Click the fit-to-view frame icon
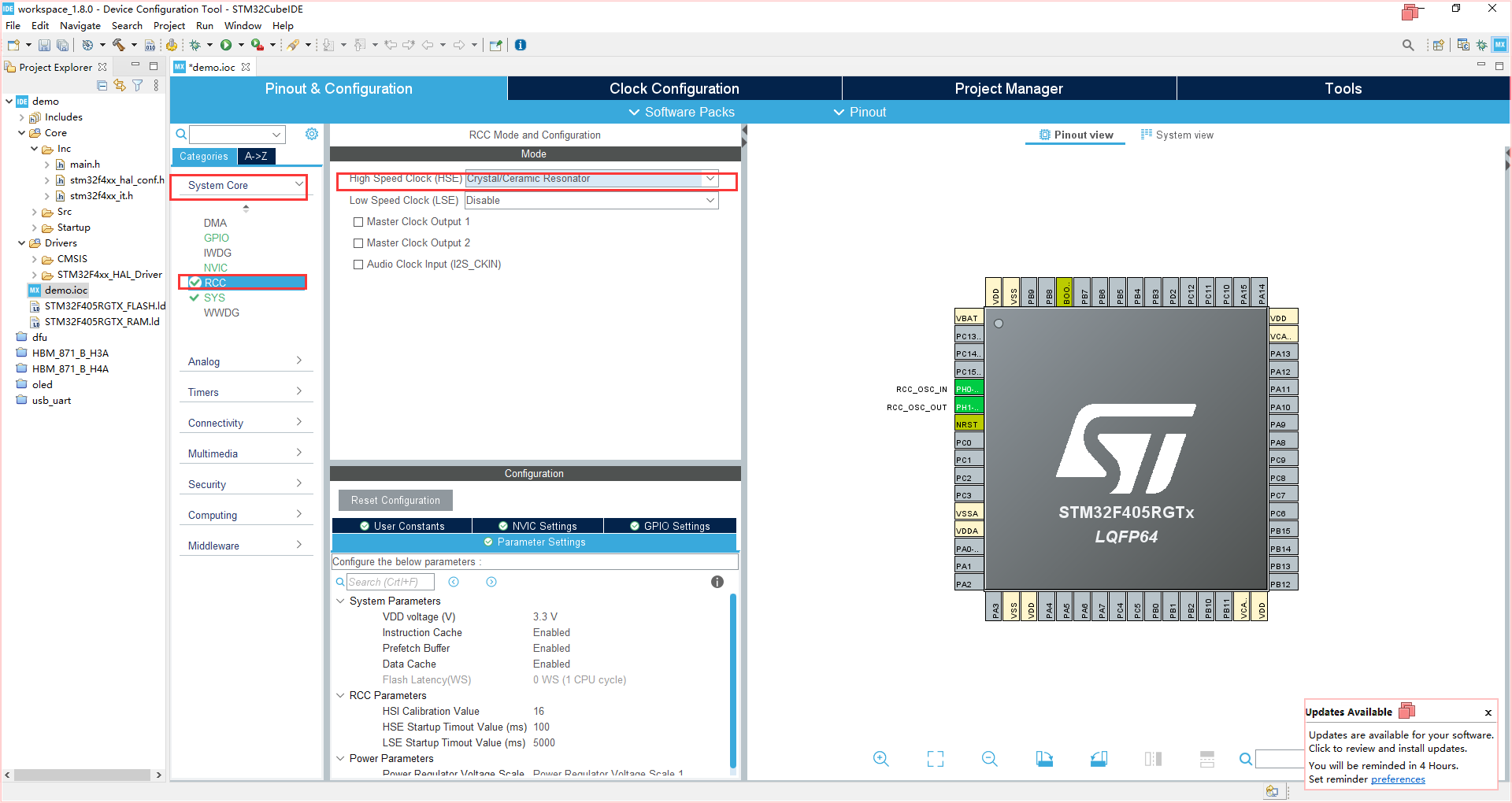1512x803 pixels. tap(935, 759)
